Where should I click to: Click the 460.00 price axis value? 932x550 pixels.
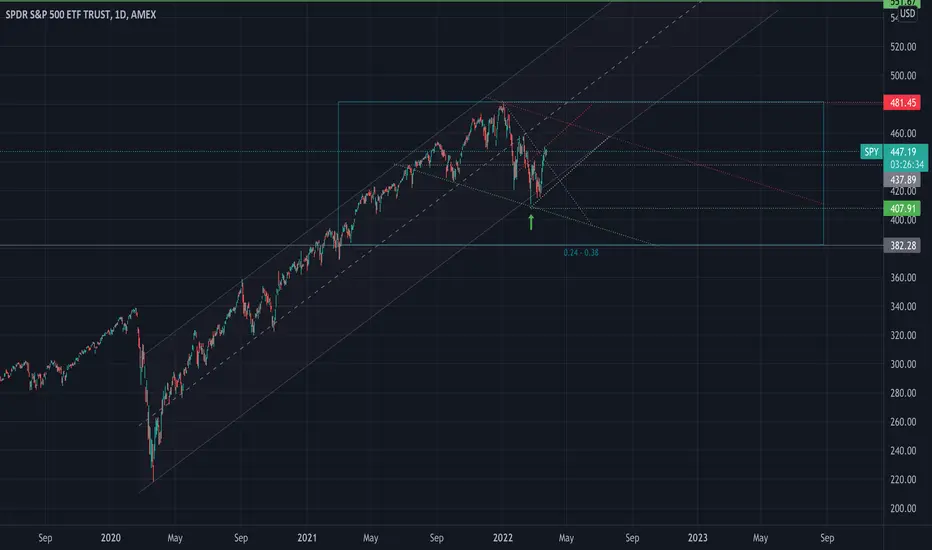click(903, 134)
